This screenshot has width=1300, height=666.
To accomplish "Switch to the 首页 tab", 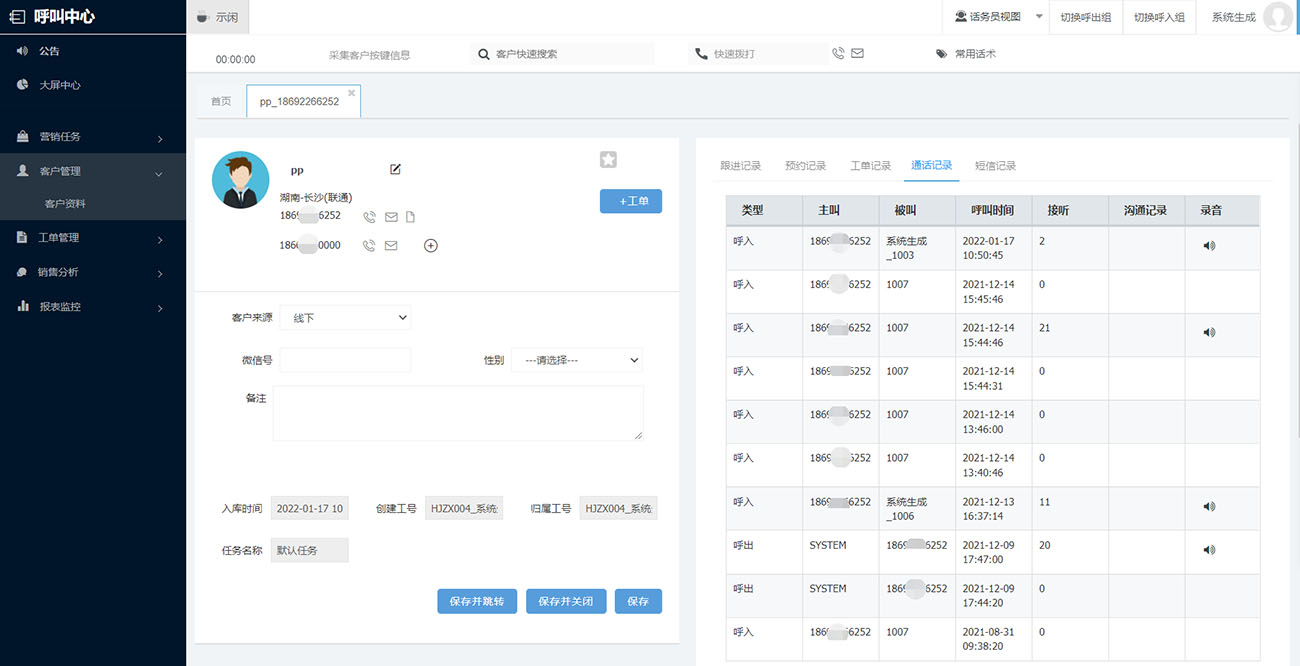I will (221, 101).
